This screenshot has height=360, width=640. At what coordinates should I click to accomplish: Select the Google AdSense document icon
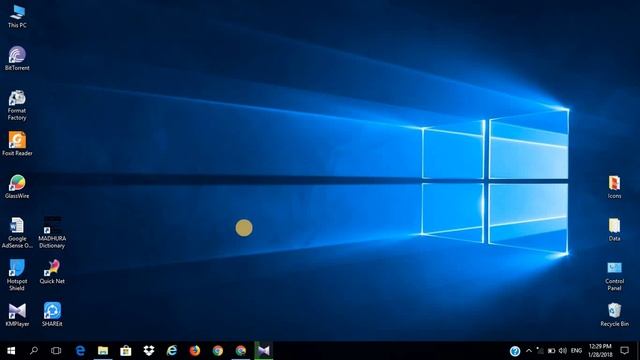coord(17,233)
